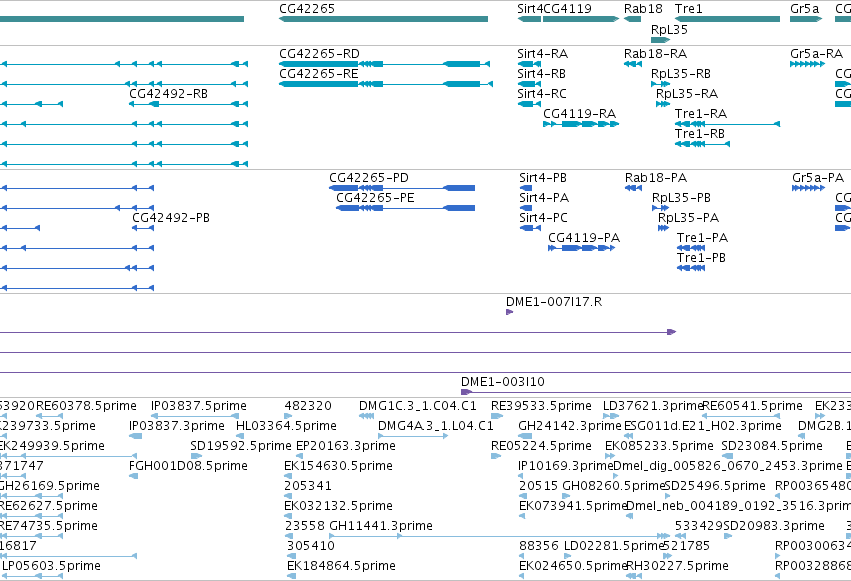Click the Tre1-RB transcript label
This screenshot has height=581, width=851.
[x=700, y=134]
